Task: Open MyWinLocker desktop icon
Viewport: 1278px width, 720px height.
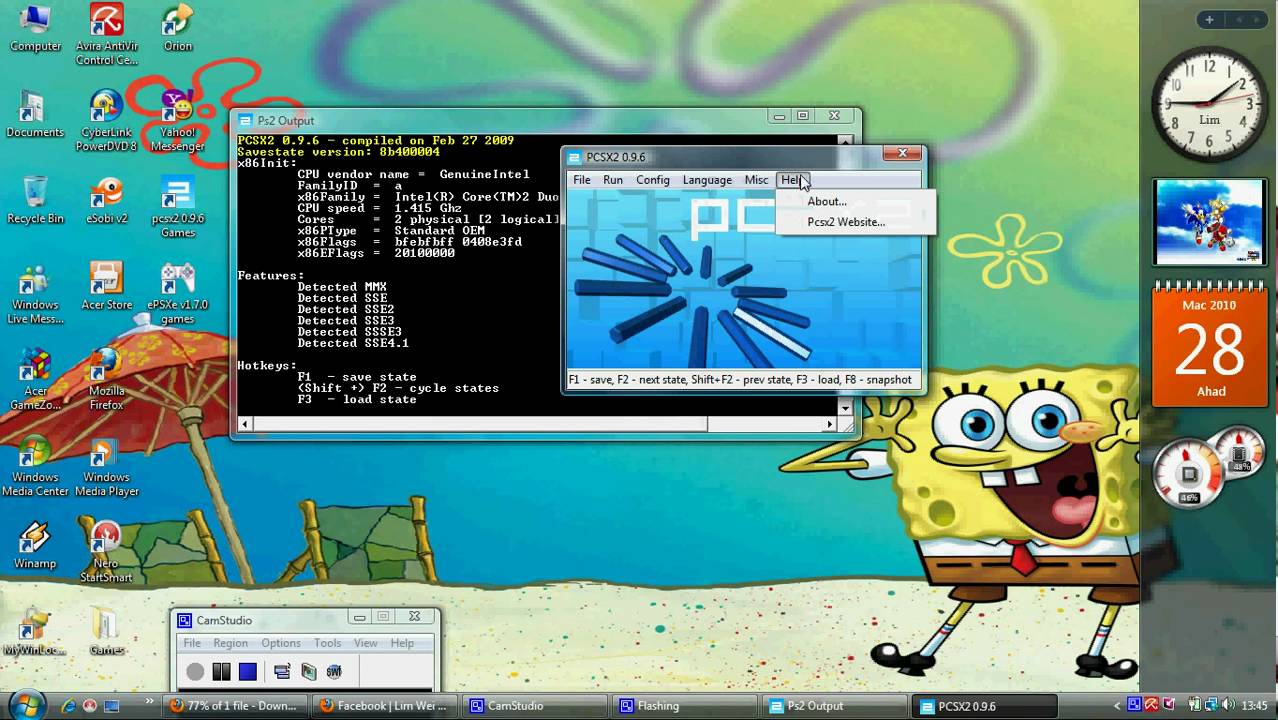Action: [35, 630]
